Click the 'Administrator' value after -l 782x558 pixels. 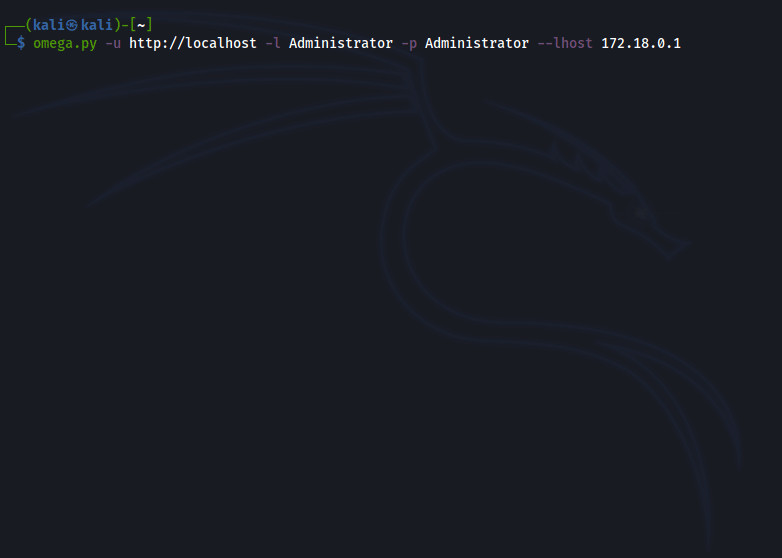click(x=341, y=43)
